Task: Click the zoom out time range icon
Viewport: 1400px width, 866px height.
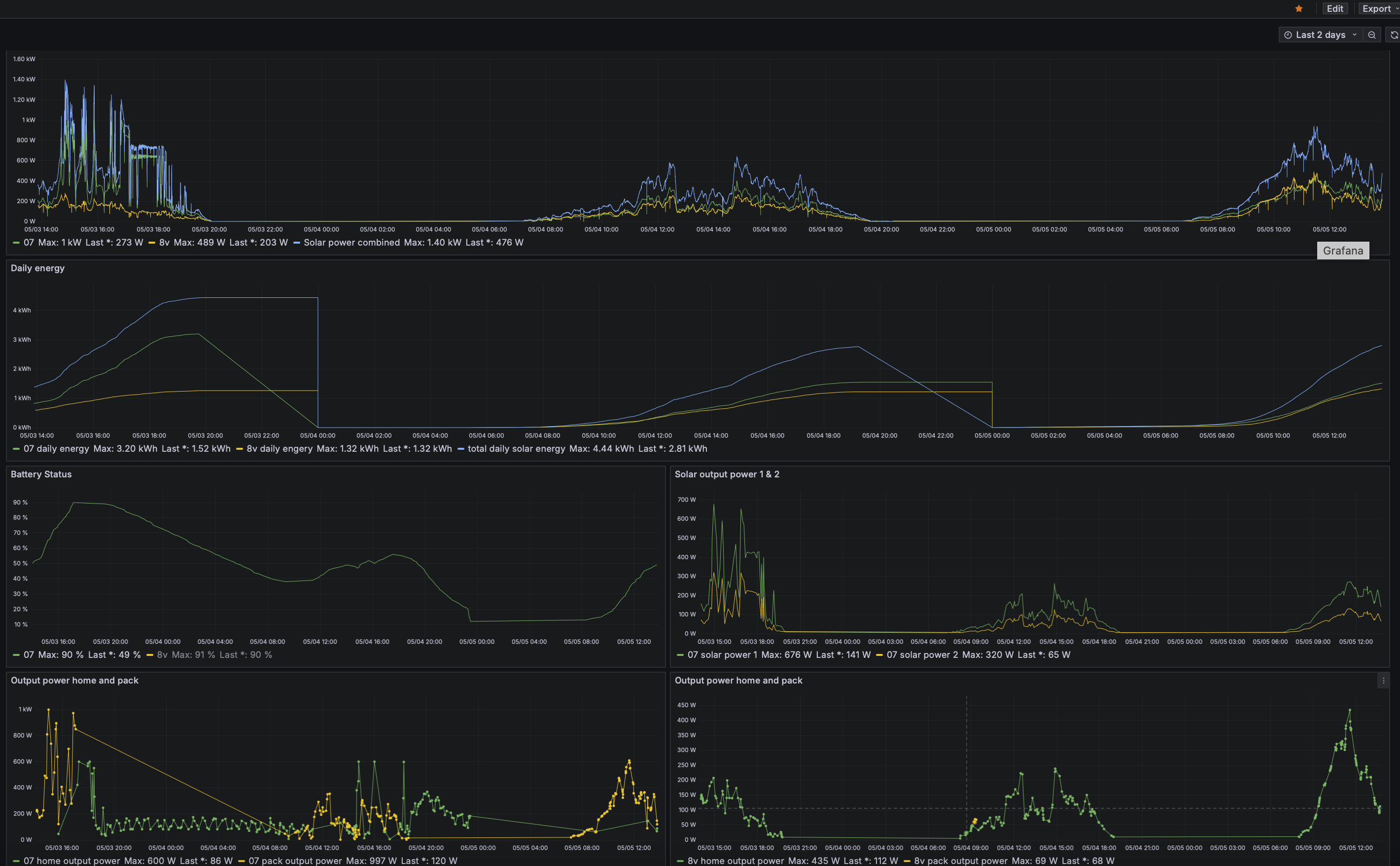Action: [1372, 35]
